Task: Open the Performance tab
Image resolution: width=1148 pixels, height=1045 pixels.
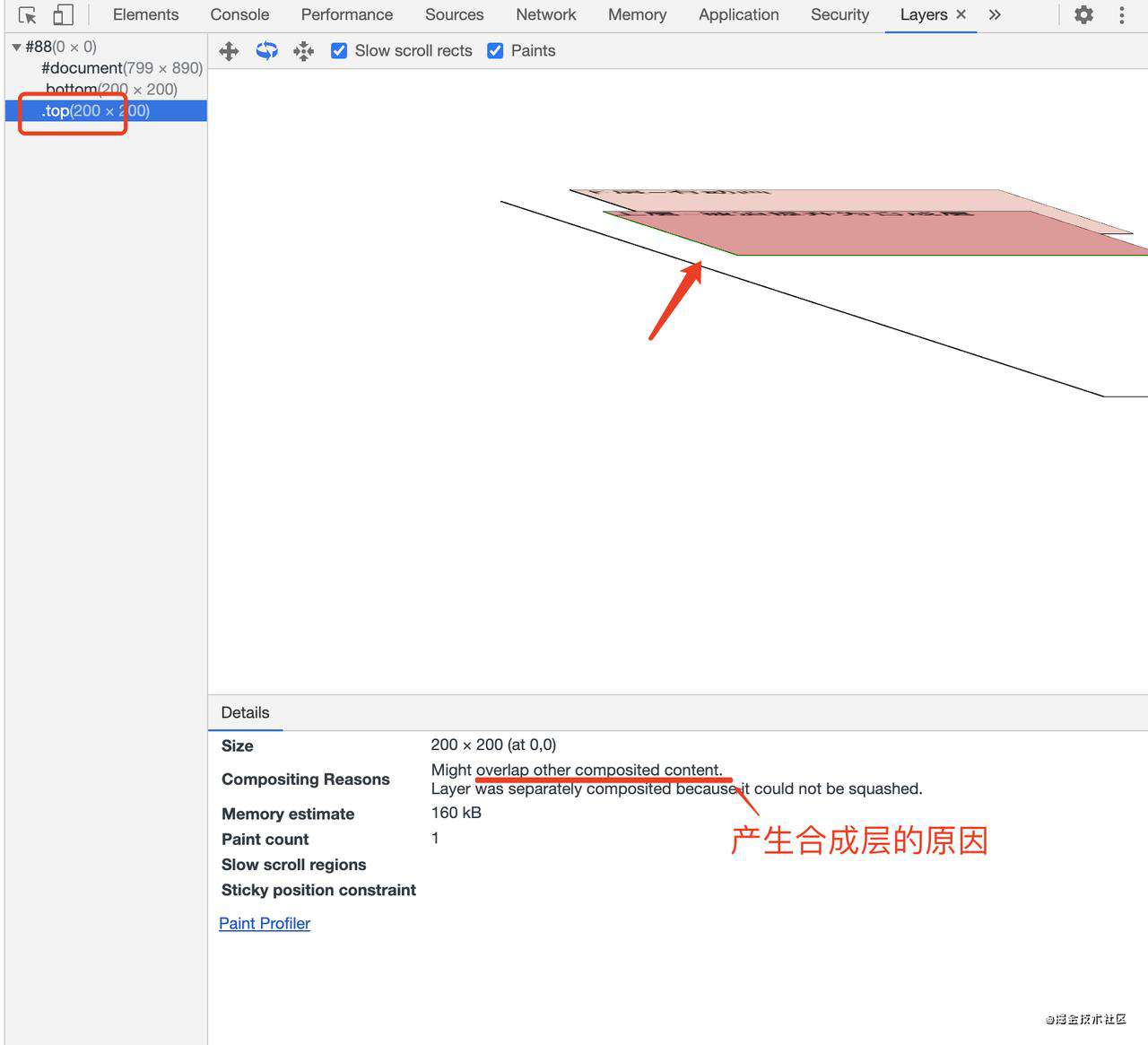Action: click(347, 14)
